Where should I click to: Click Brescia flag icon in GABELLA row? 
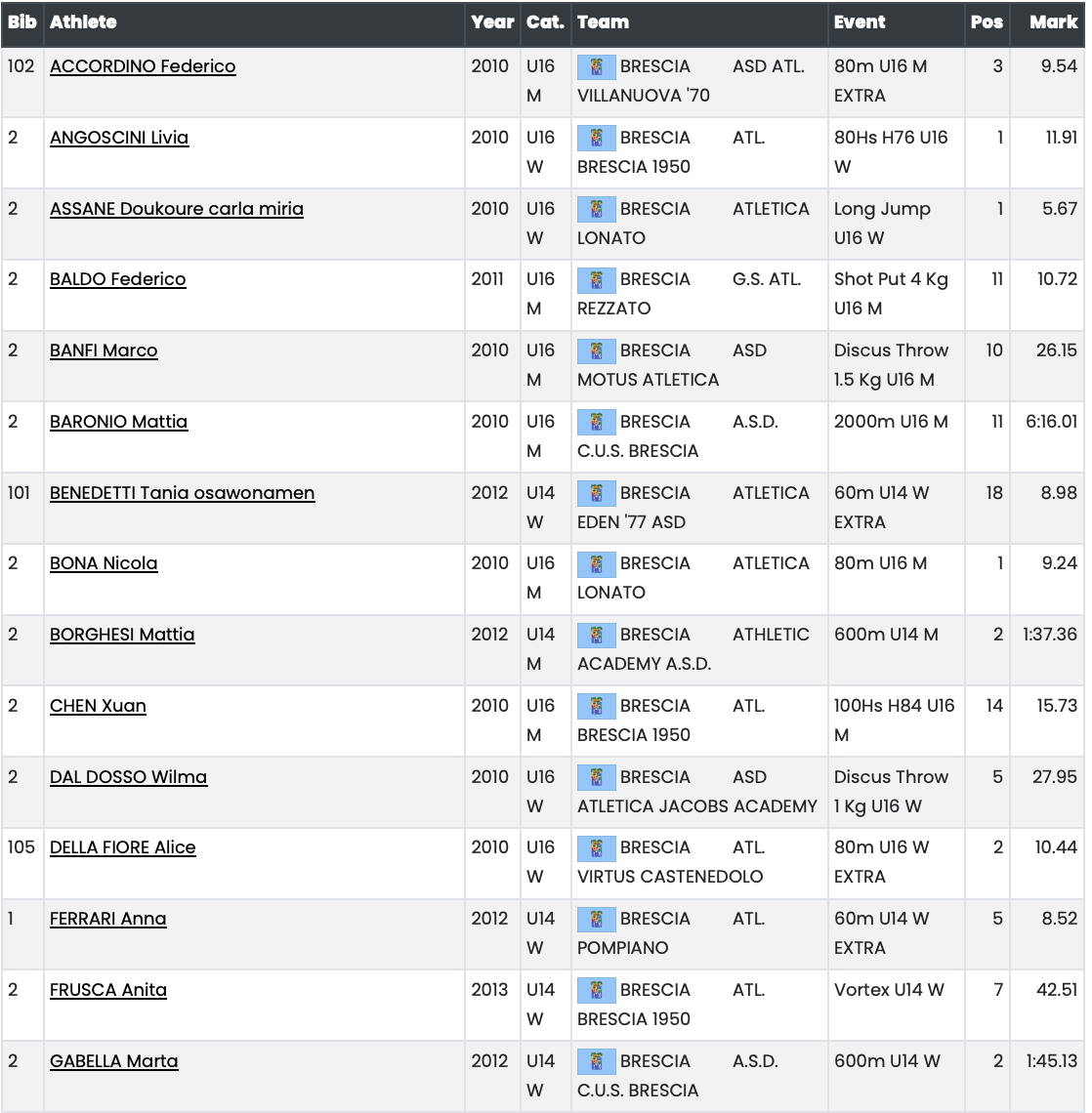click(x=597, y=1062)
